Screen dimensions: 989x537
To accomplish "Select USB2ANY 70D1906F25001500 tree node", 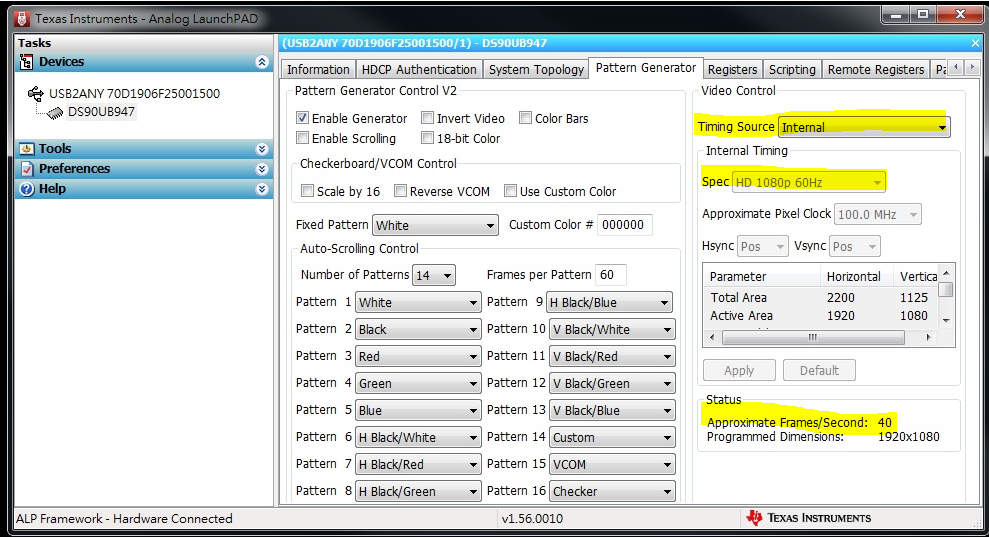I will tap(134, 94).
